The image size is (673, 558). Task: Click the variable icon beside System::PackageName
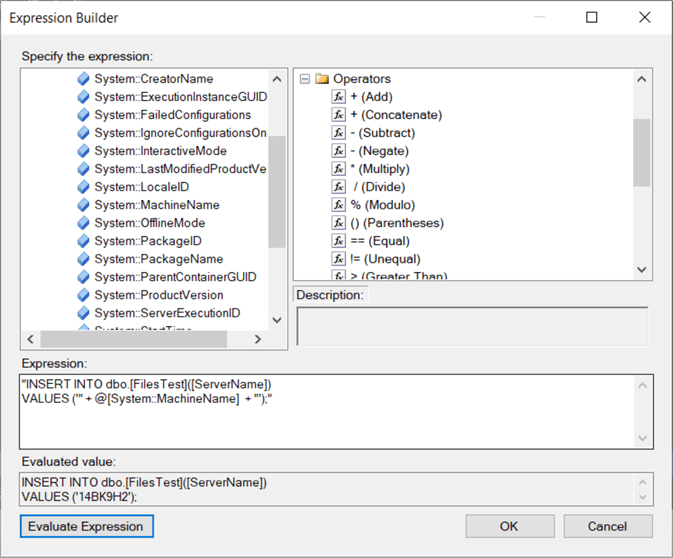pyautogui.click(x=83, y=259)
